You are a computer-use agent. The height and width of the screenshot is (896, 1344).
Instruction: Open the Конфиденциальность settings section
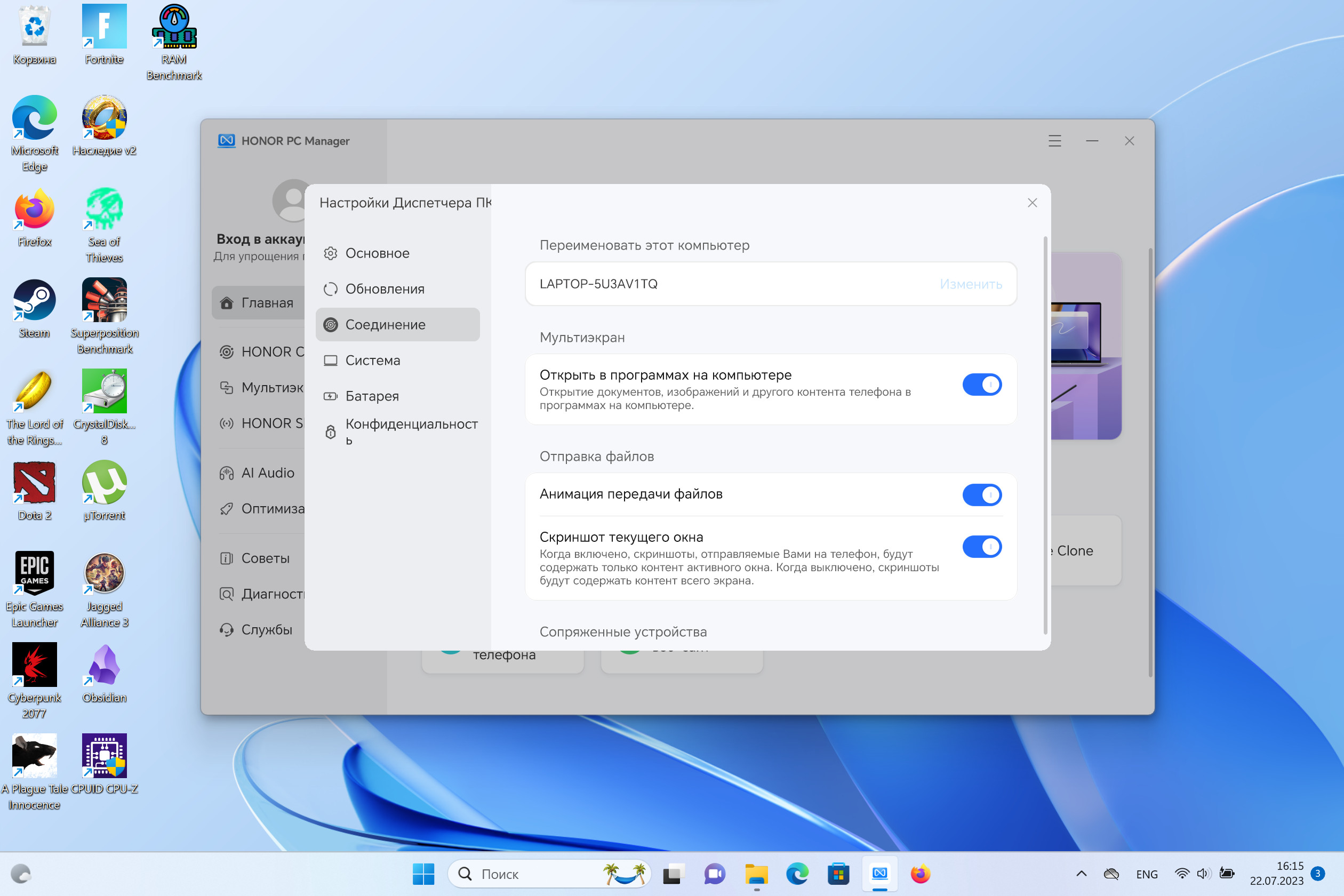397,432
